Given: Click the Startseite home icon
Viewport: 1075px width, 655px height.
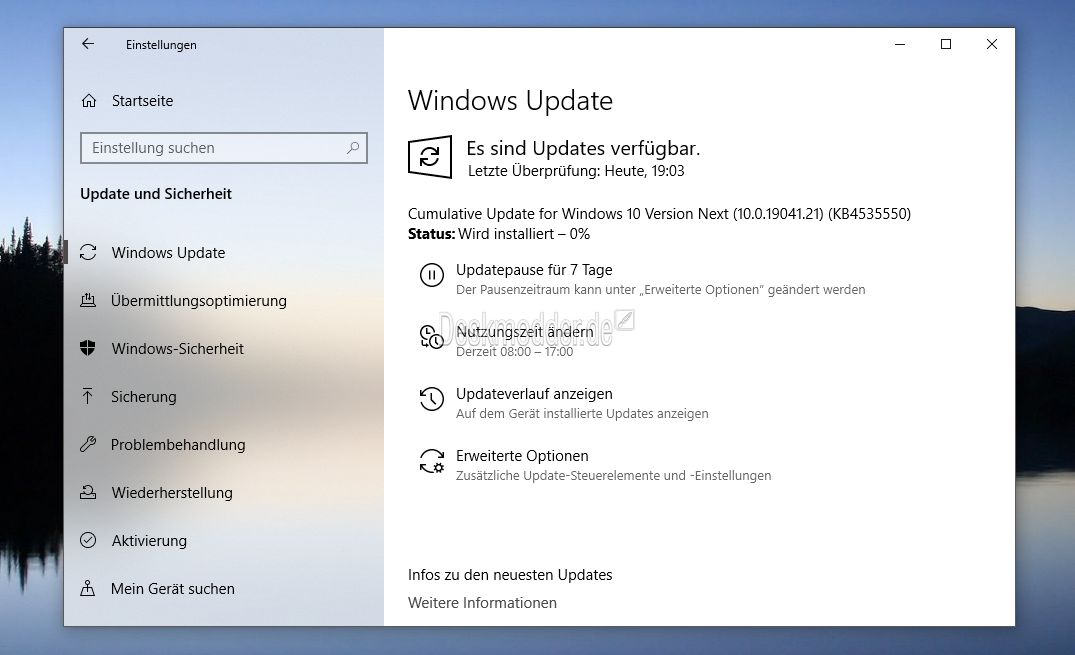Looking at the screenshot, I should [x=89, y=101].
